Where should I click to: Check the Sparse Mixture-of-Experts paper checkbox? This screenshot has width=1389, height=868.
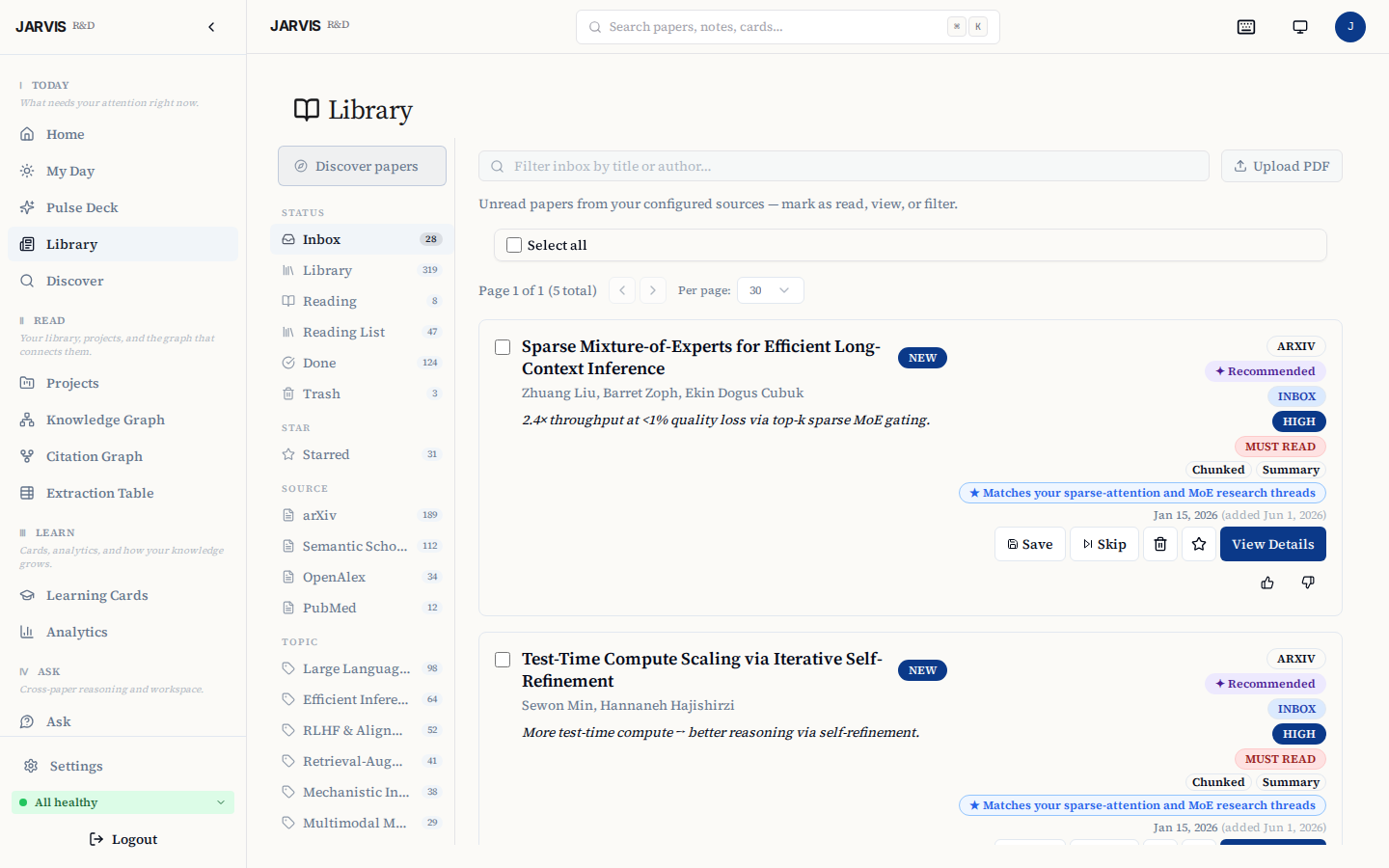(503, 347)
